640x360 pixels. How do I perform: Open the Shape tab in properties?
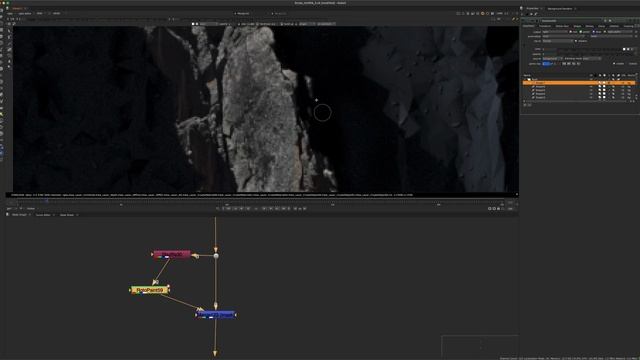point(577,26)
